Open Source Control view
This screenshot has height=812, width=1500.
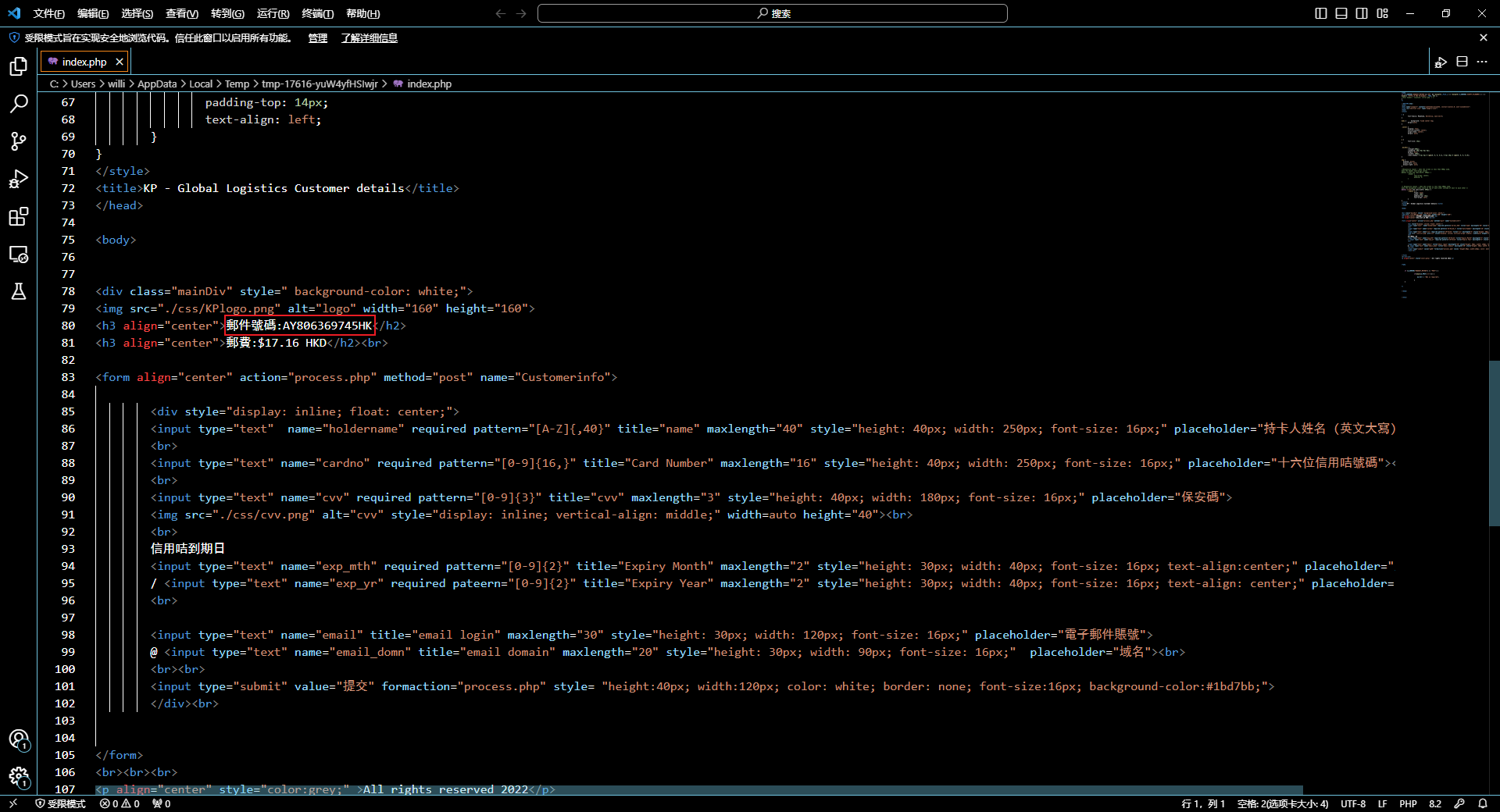click(x=19, y=141)
